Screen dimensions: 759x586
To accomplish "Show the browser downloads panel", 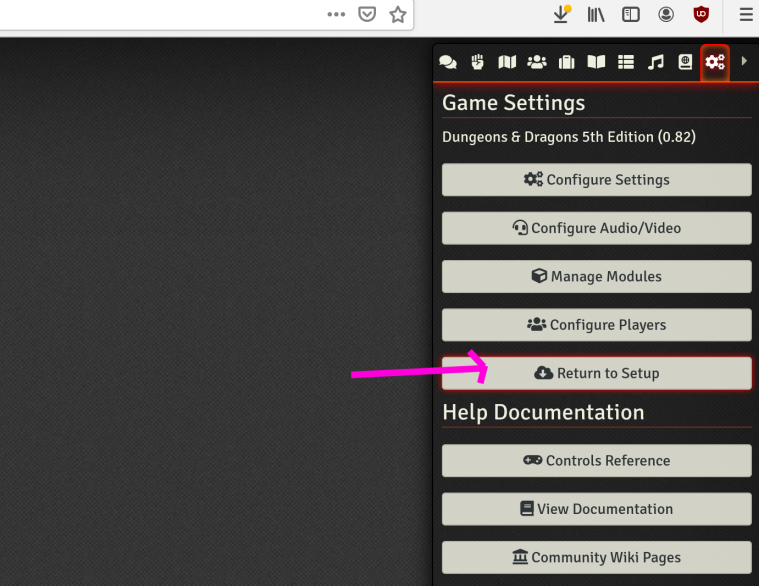I will [561, 15].
